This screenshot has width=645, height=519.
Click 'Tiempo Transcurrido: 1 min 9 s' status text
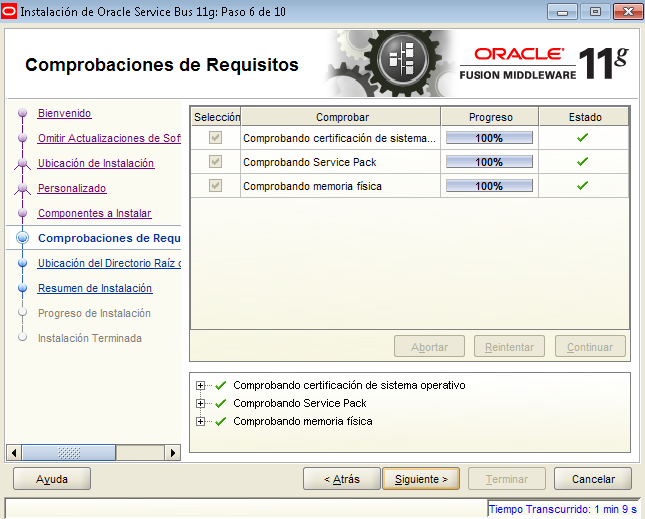pos(563,509)
